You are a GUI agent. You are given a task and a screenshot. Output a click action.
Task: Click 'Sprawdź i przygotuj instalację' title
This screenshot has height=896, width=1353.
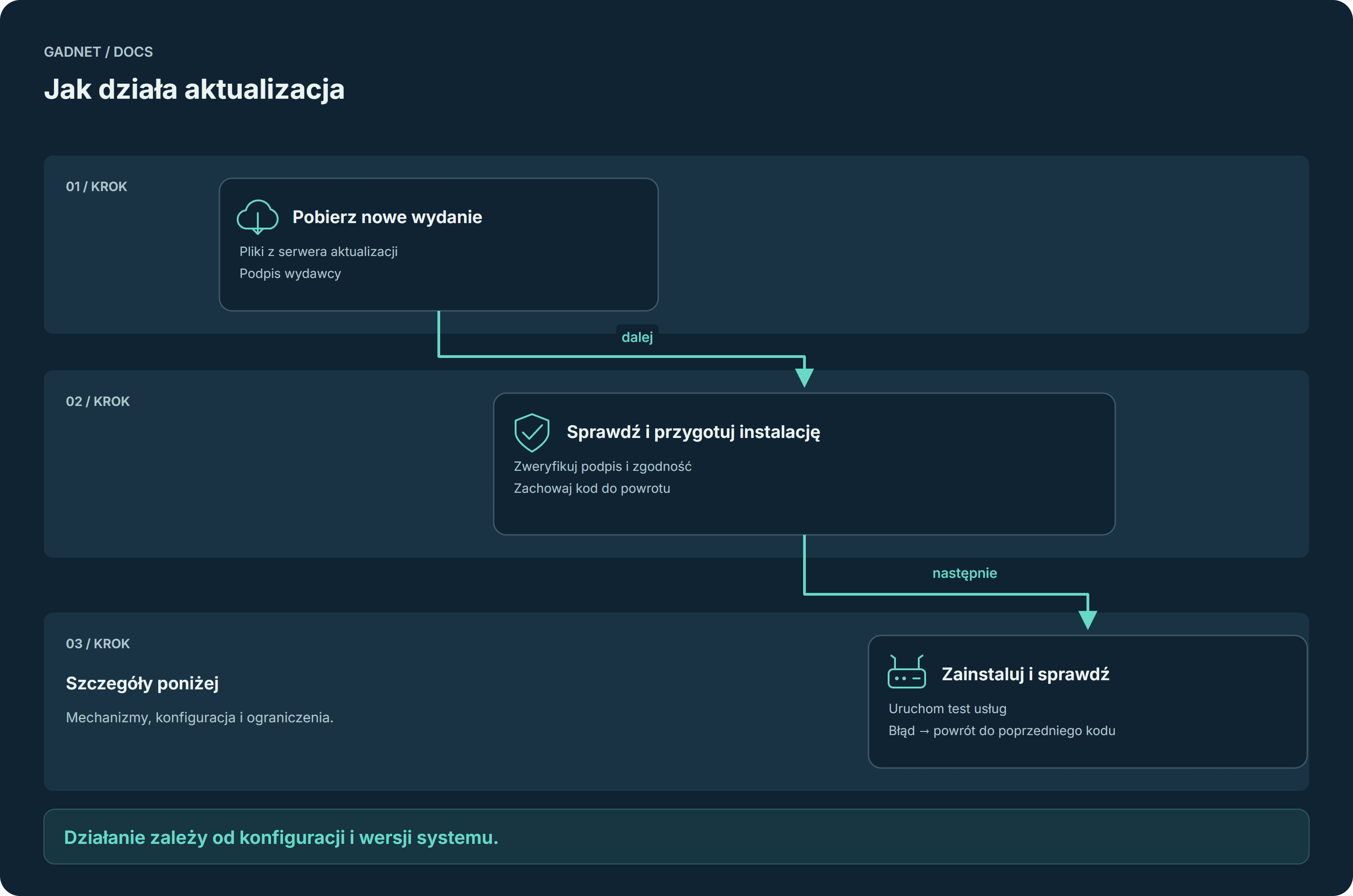pyautogui.click(x=693, y=432)
